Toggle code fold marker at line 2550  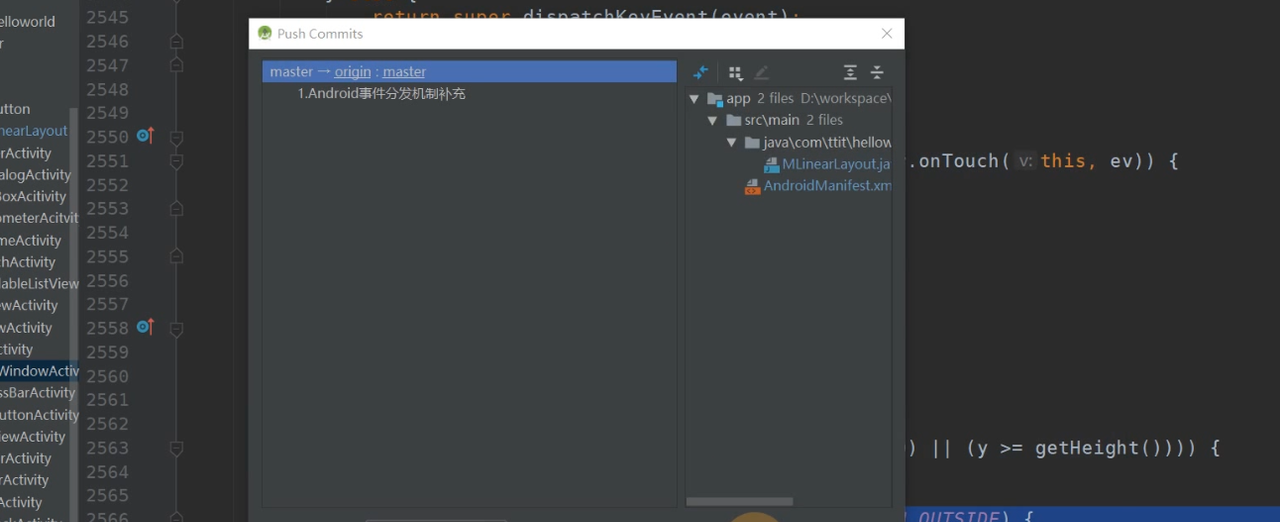(176, 137)
